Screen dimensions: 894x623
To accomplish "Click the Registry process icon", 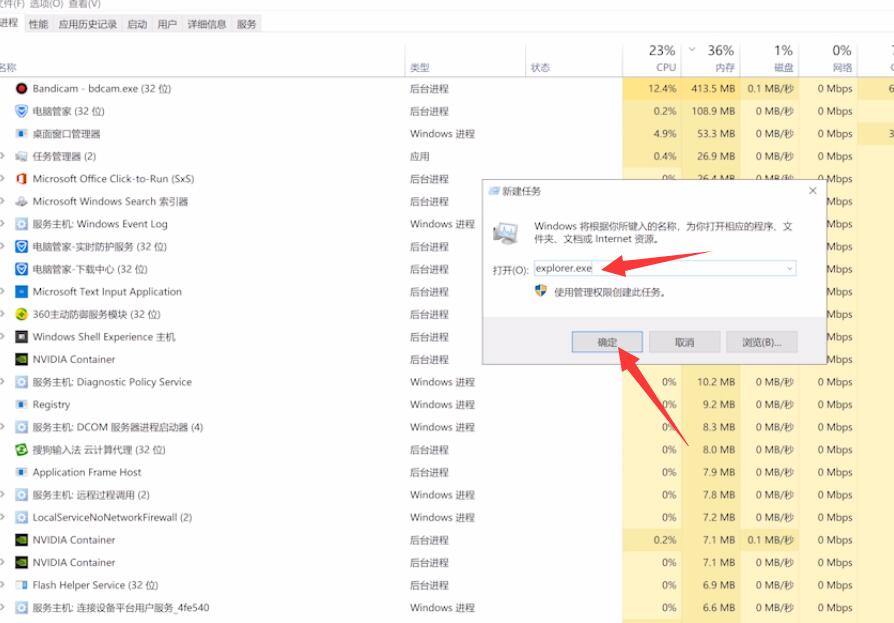I will tap(21, 405).
